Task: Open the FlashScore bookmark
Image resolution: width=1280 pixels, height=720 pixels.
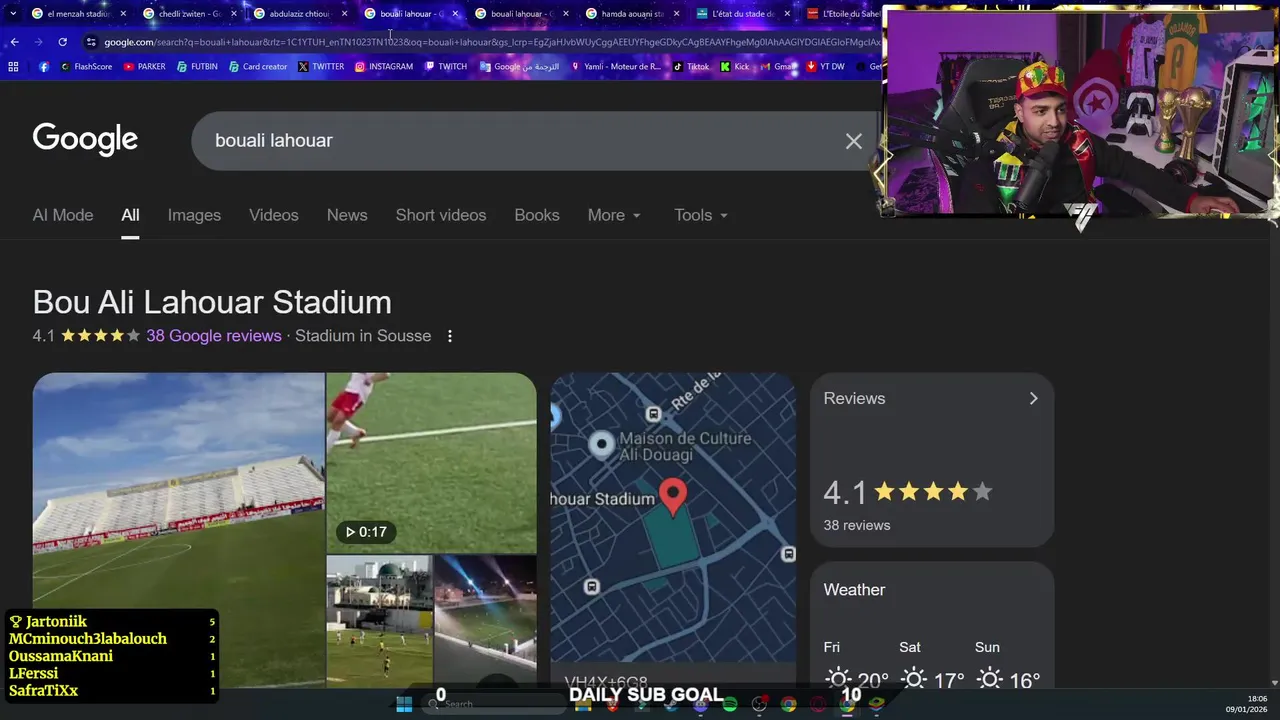Action: [86, 67]
